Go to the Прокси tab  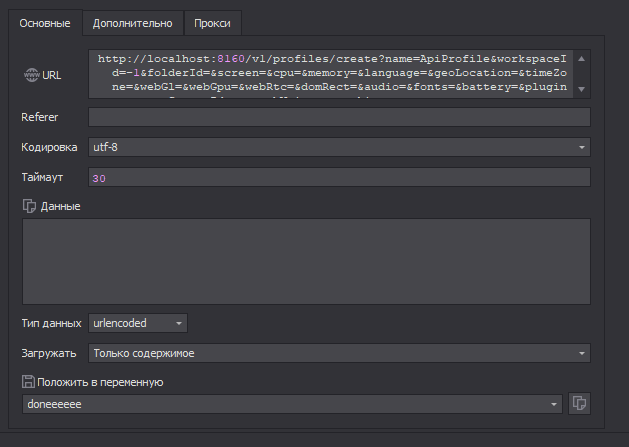coord(213,22)
